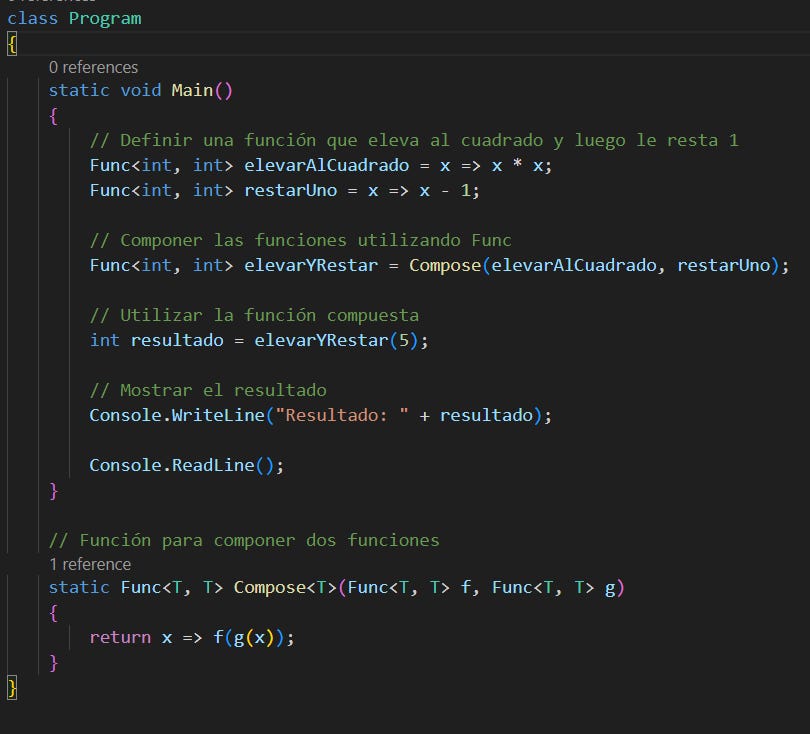Click the "Resultado: " string literal
The width and height of the screenshot is (810, 734).
(x=342, y=415)
